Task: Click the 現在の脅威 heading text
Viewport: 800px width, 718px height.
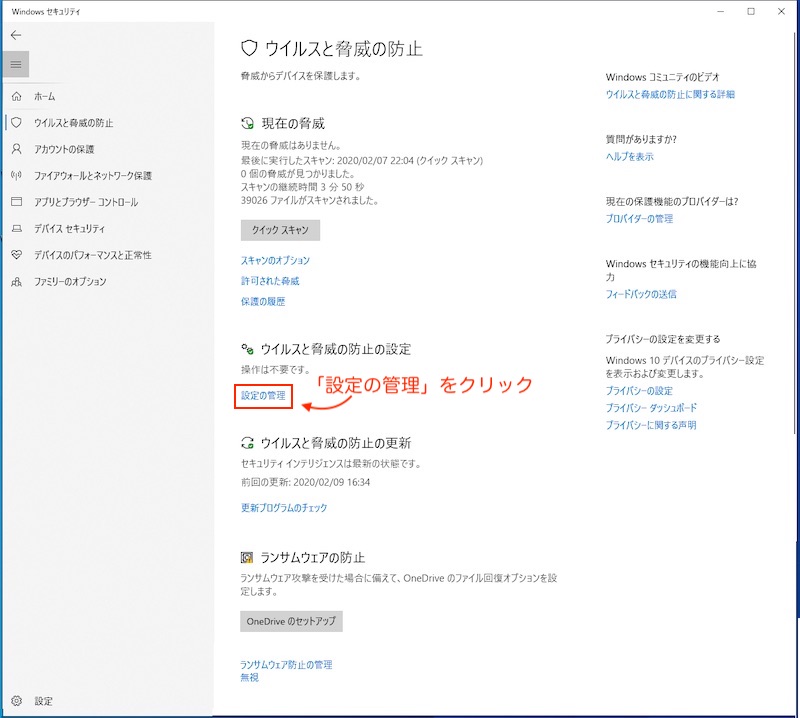Action: [293, 123]
